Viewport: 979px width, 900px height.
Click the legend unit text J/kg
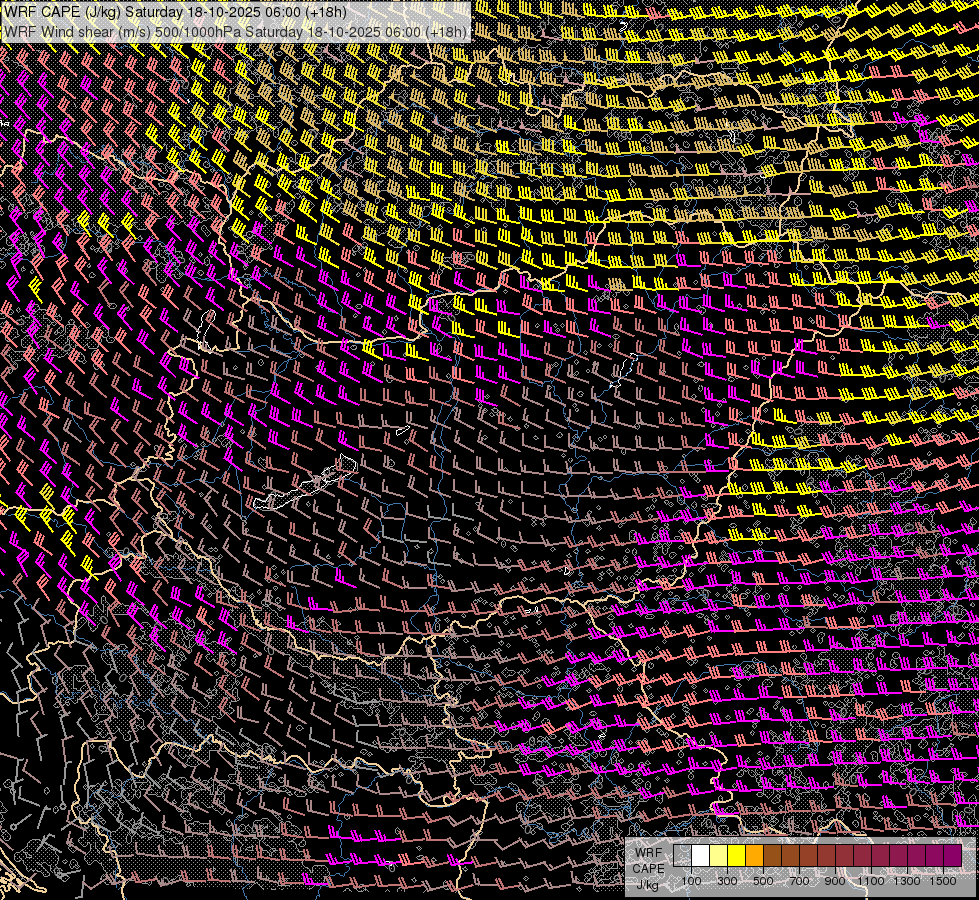point(648,884)
